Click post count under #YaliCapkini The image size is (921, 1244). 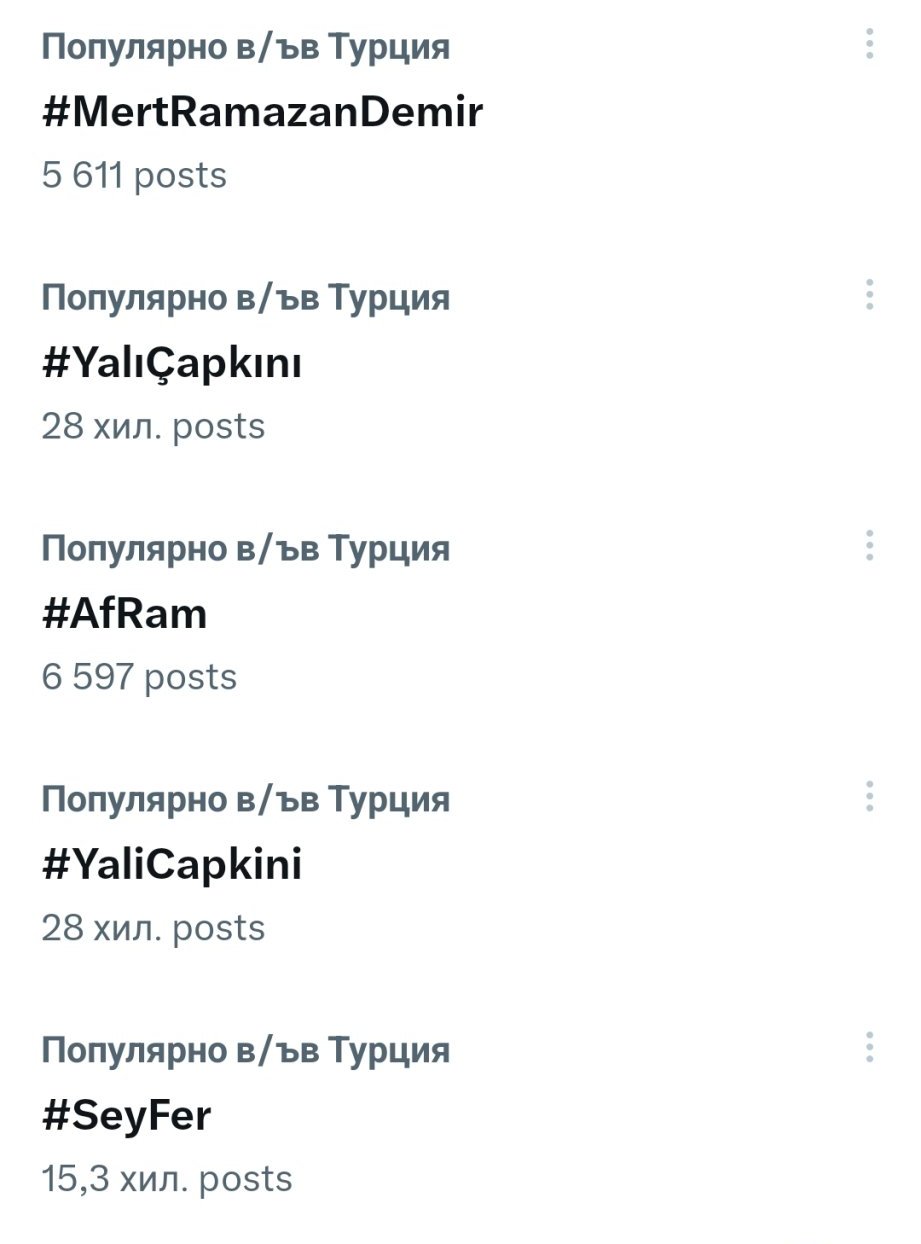[153, 929]
